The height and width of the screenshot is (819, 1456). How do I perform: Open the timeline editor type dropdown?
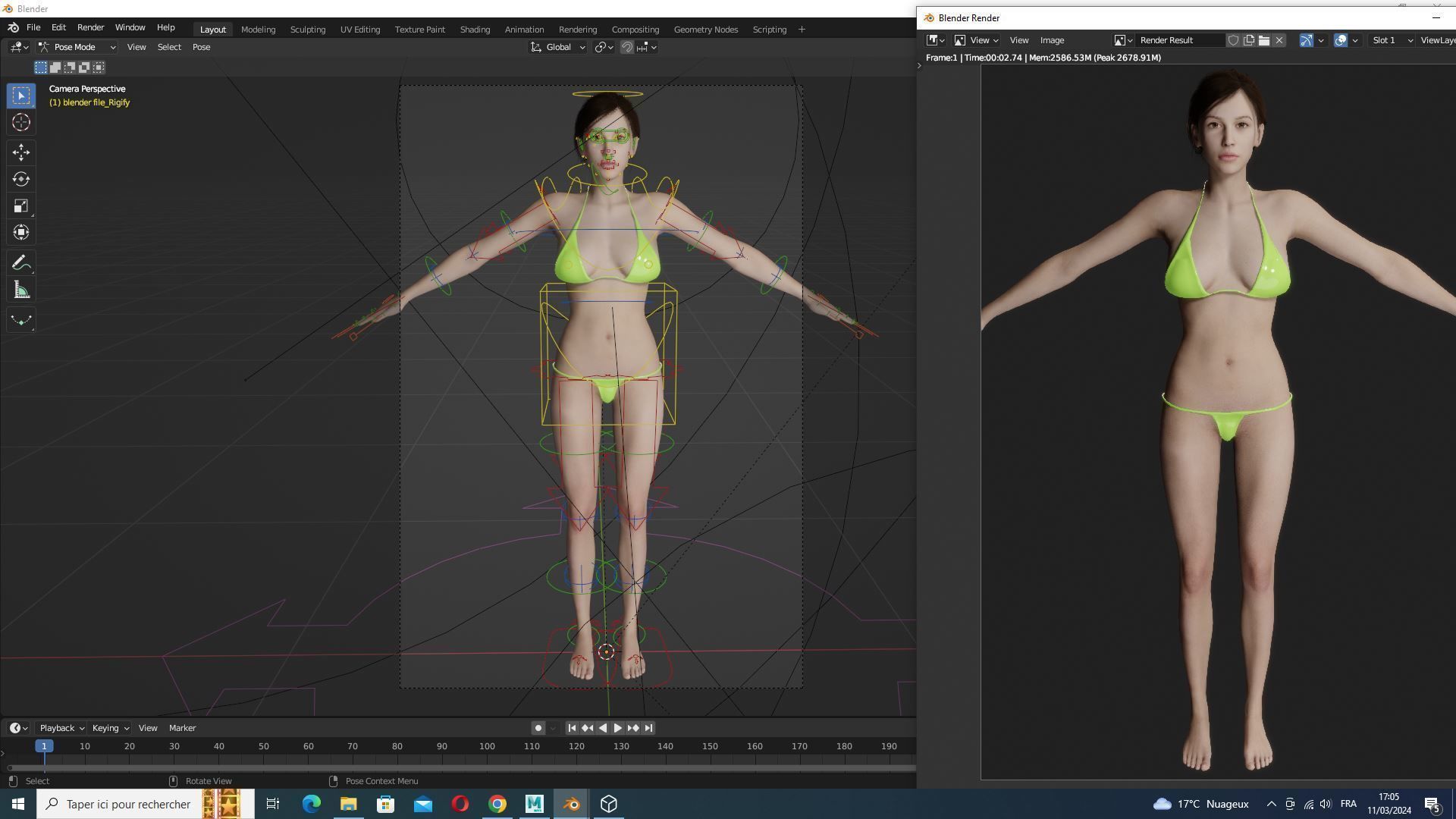point(18,728)
